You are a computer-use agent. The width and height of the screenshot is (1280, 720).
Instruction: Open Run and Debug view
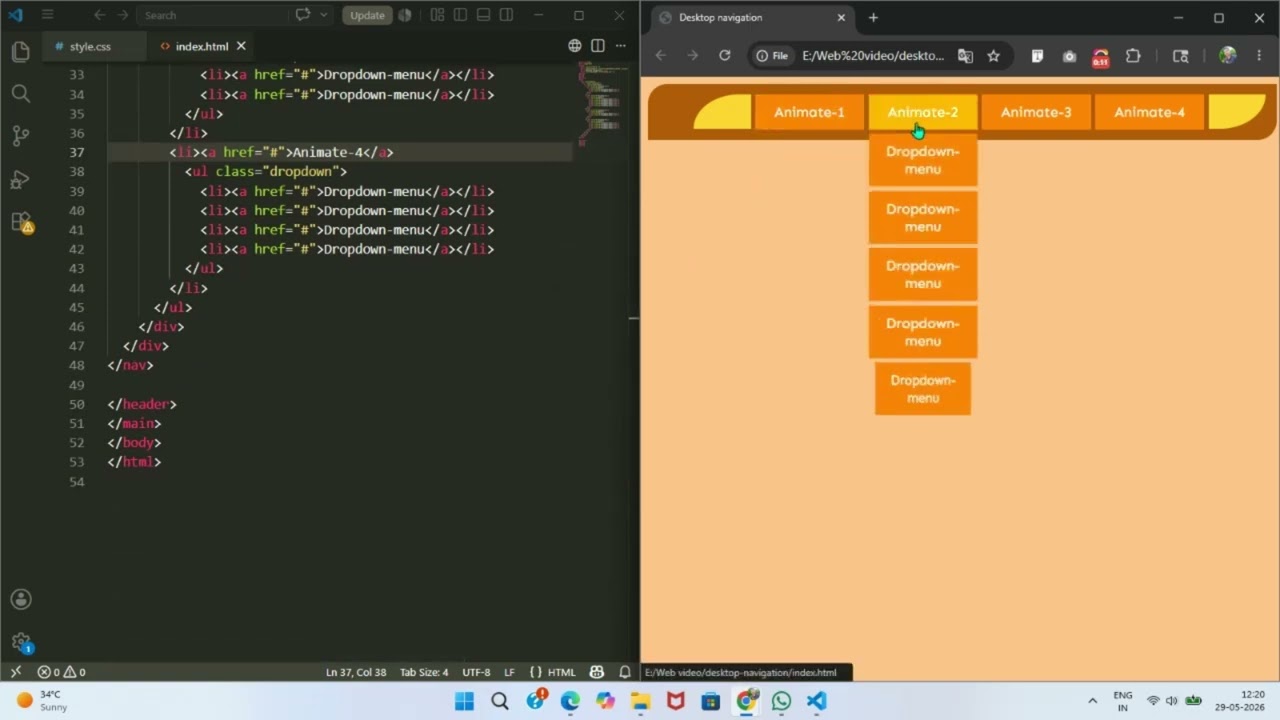tap(20, 180)
